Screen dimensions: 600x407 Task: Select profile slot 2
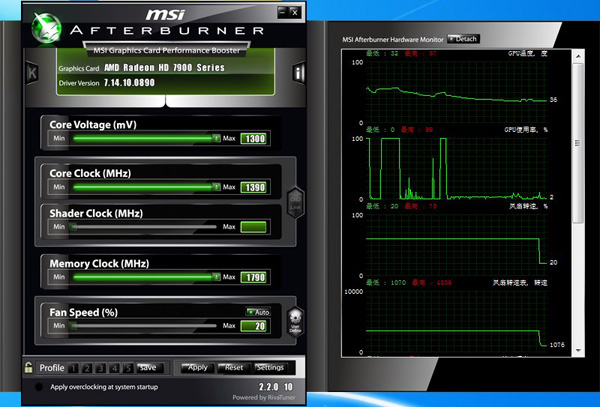[x=87, y=368]
